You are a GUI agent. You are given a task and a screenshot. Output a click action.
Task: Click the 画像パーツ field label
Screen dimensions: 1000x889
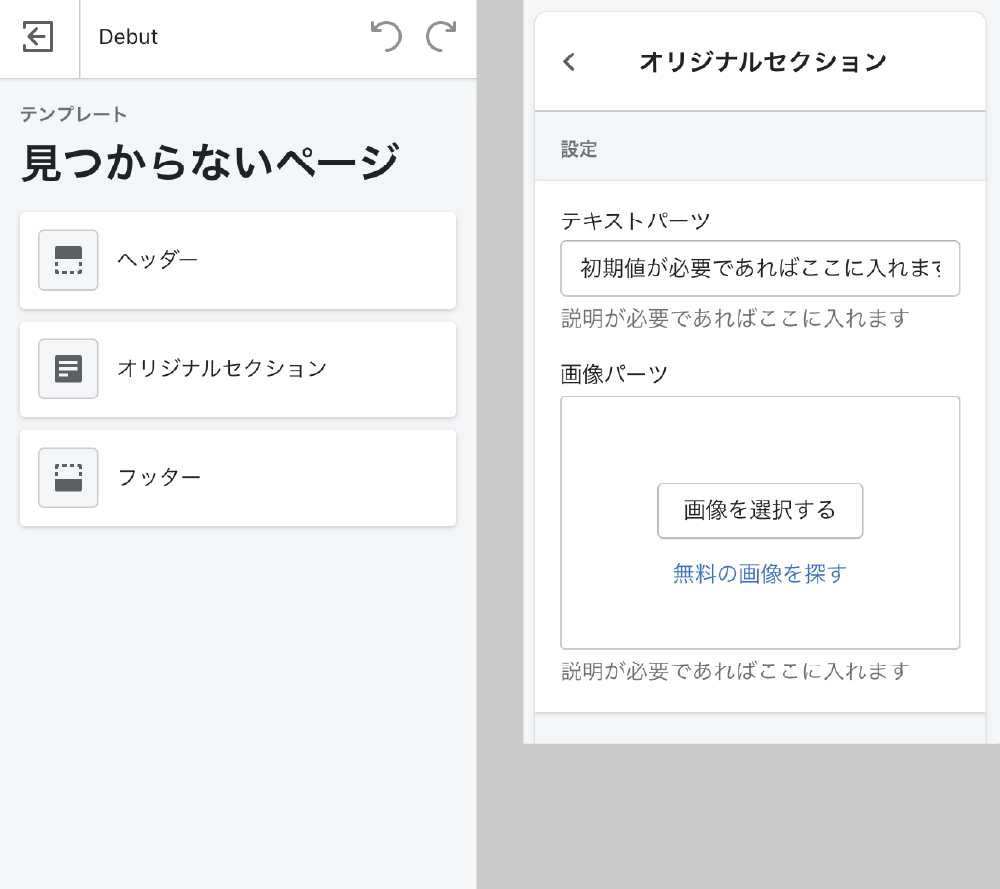pos(614,374)
